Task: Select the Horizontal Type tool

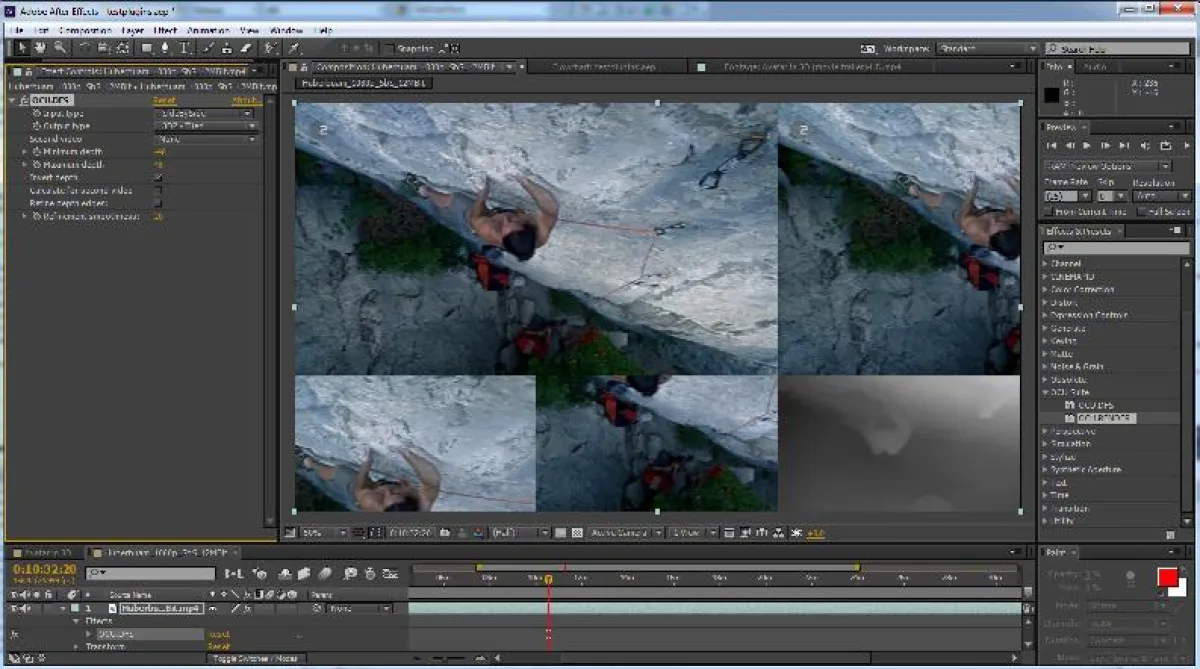Action: [x=186, y=47]
